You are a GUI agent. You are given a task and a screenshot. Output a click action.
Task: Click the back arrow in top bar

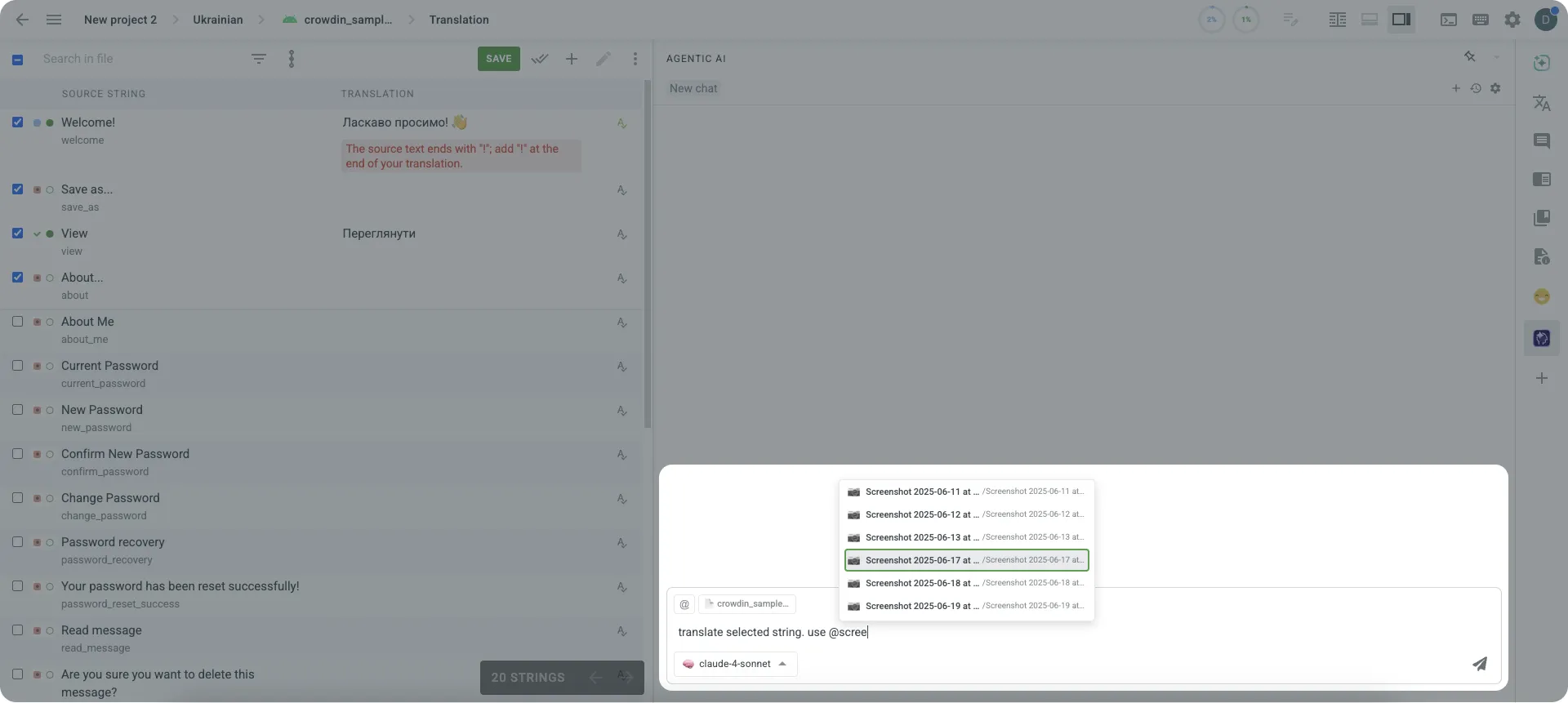point(22,20)
